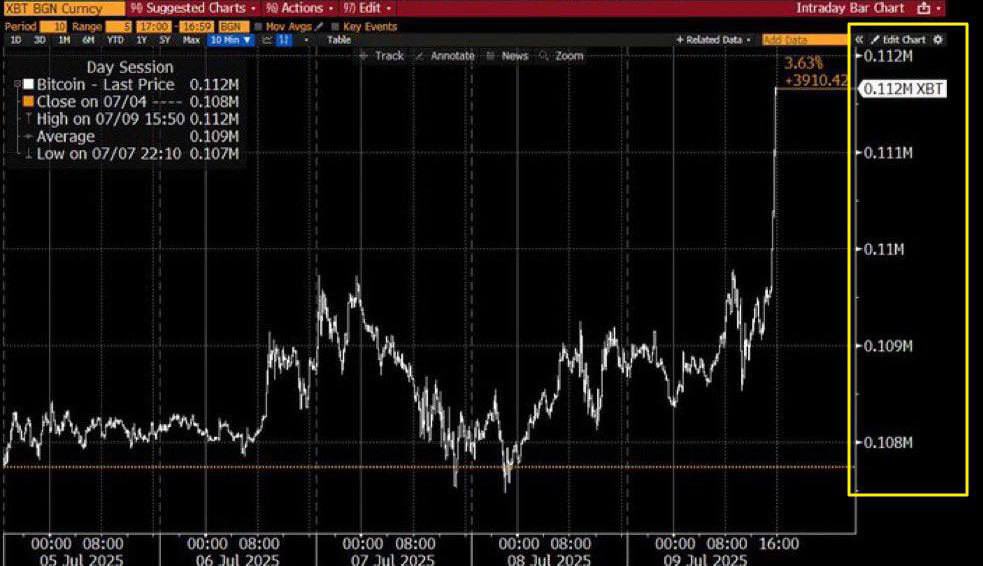Screen dimensions: 983x566
Task: Click the Range value field
Action: point(118,26)
